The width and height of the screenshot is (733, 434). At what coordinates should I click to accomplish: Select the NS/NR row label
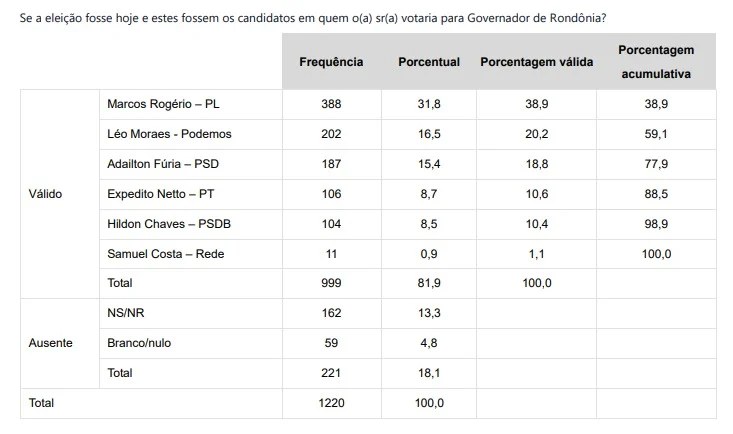pyautogui.click(x=126, y=313)
